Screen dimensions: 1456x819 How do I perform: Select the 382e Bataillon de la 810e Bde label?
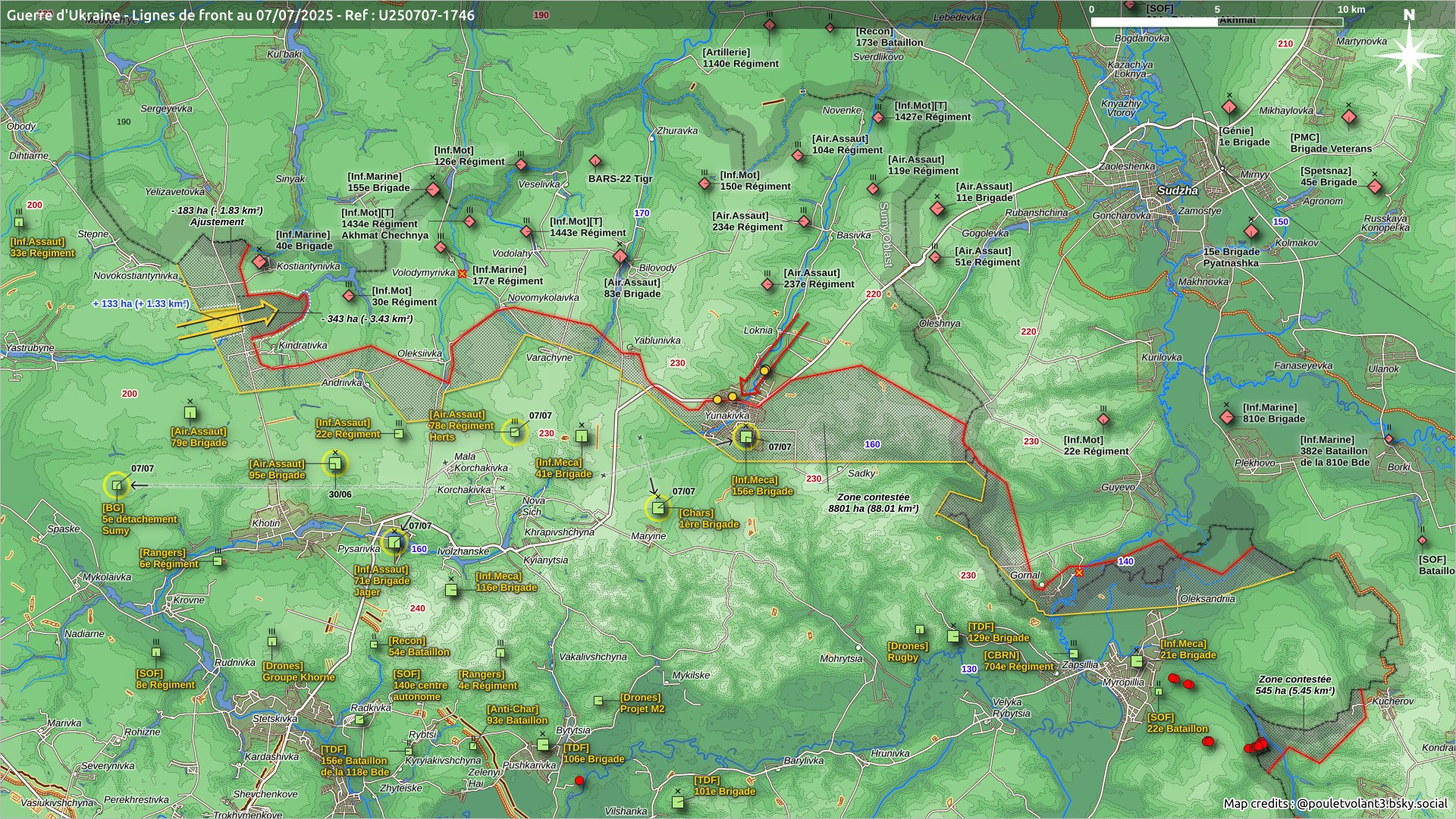point(1335,450)
